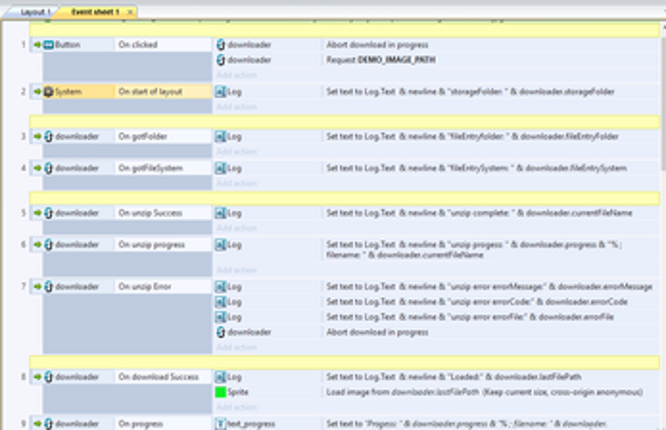The height and width of the screenshot is (430, 666).
Task: Click Log icon in the storageFolder action
Action: (220, 92)
